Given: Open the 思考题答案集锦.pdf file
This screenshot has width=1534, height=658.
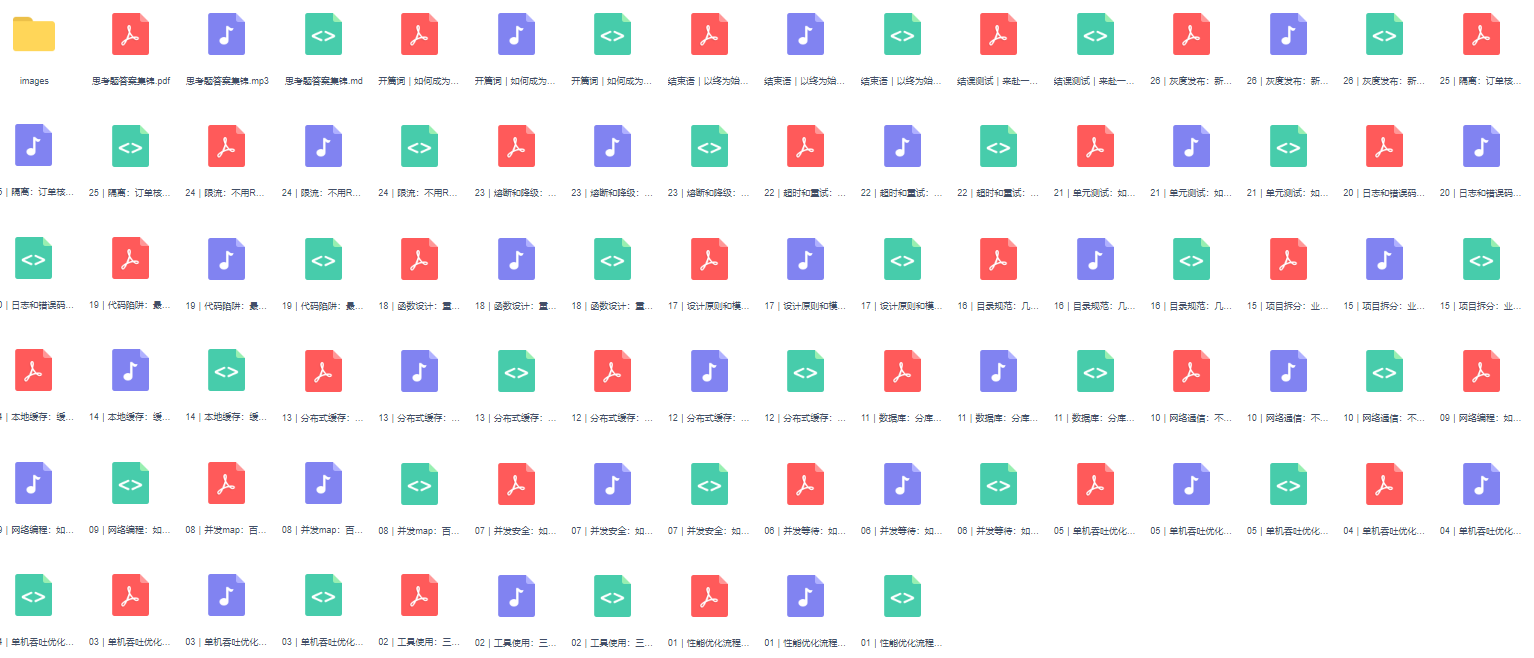Looking at the screenshot, I should (x=131, y=35).
